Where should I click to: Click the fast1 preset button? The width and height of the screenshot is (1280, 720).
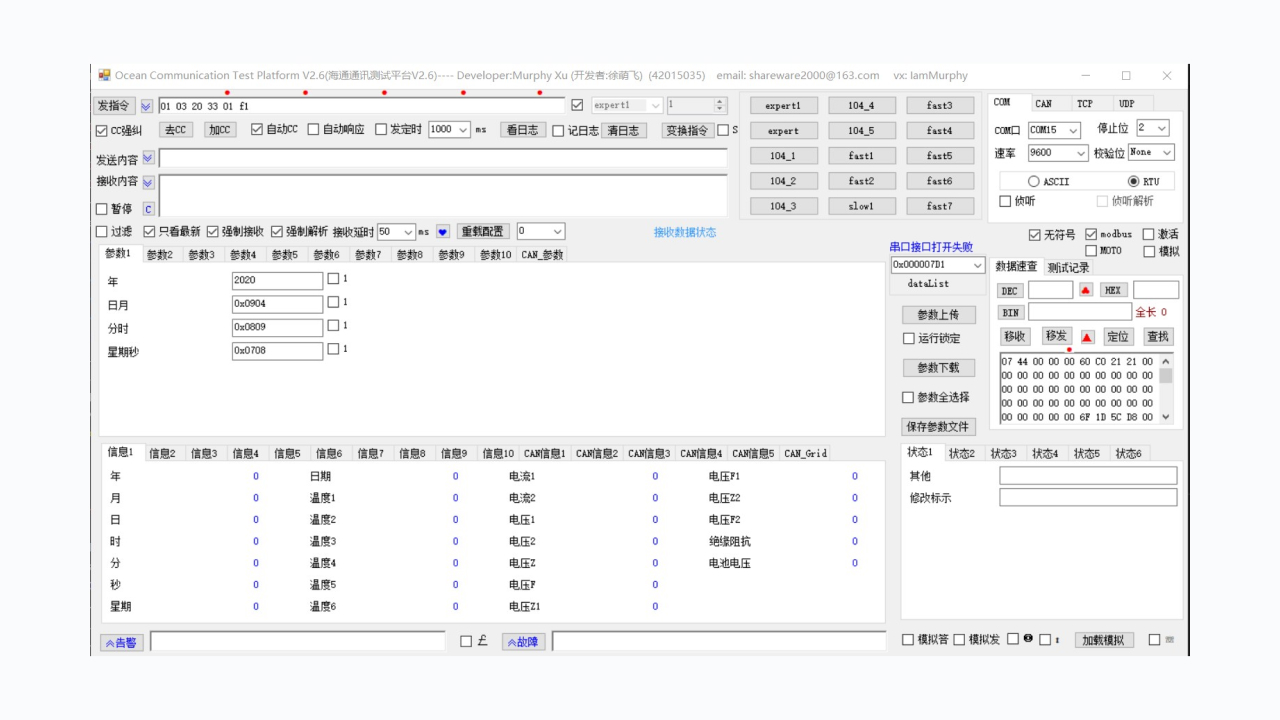(861, 156)
